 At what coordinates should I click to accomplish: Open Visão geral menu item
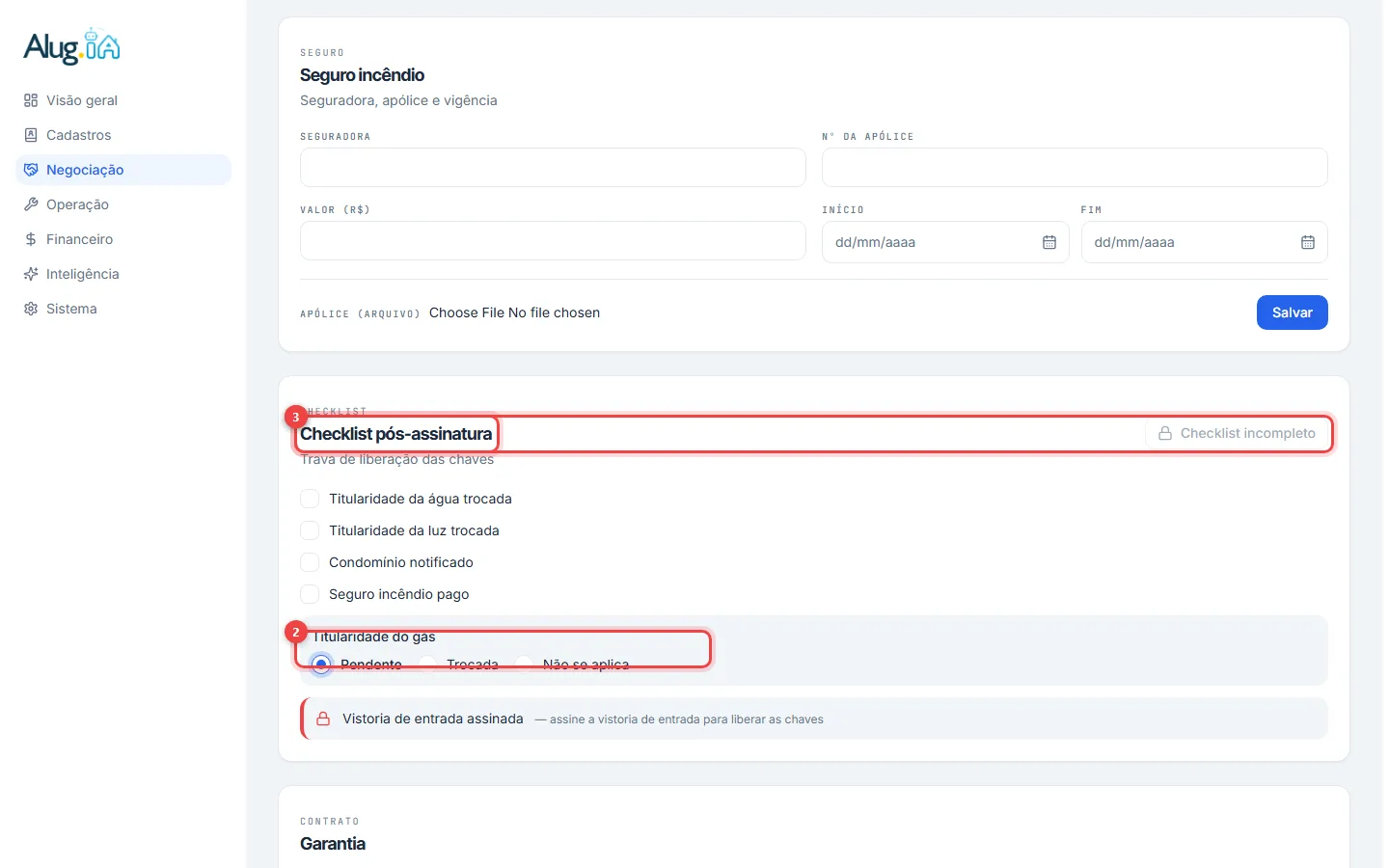pyautogui.click(x=123, y=100)
